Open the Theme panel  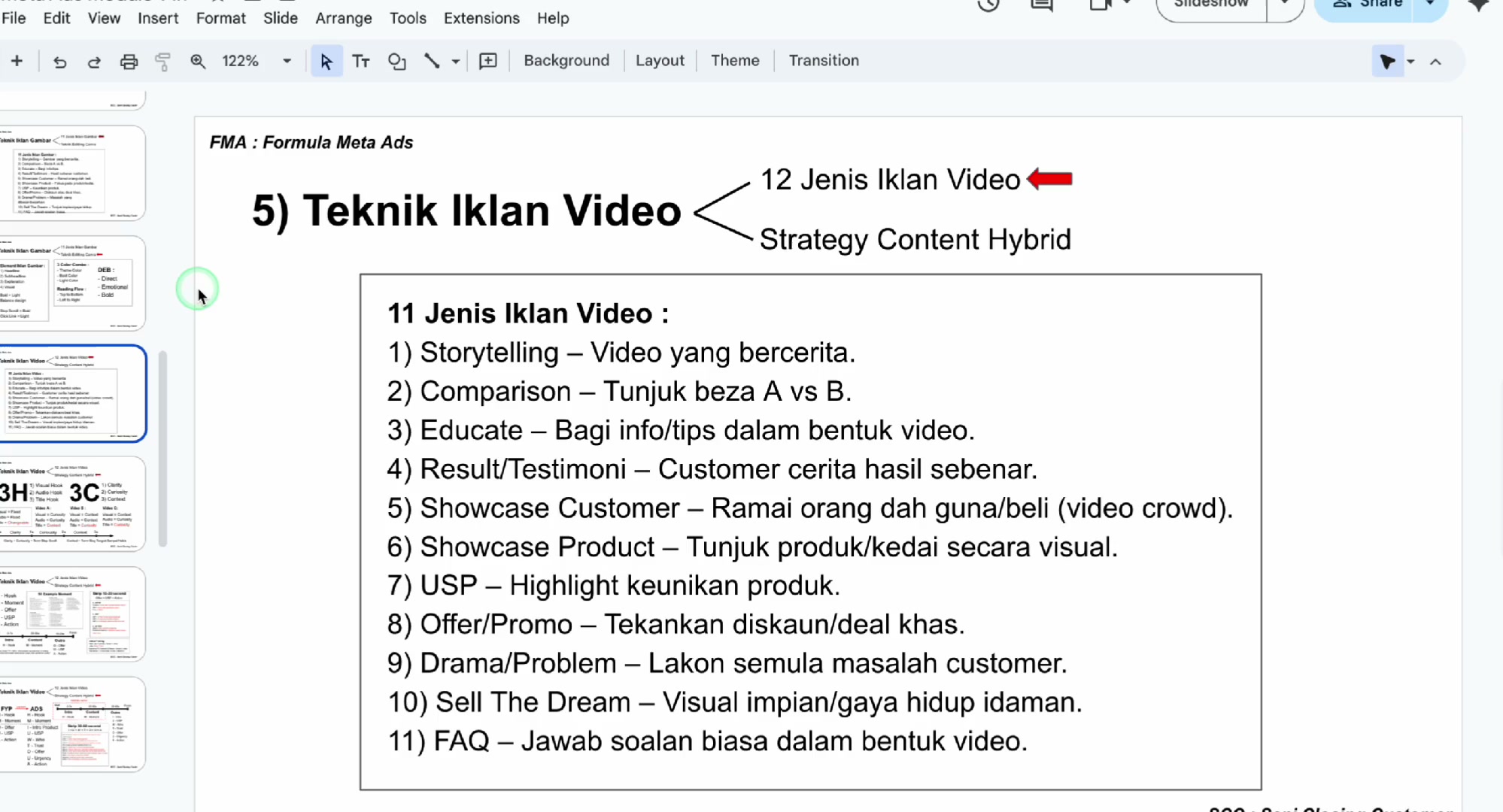[735, 61]
